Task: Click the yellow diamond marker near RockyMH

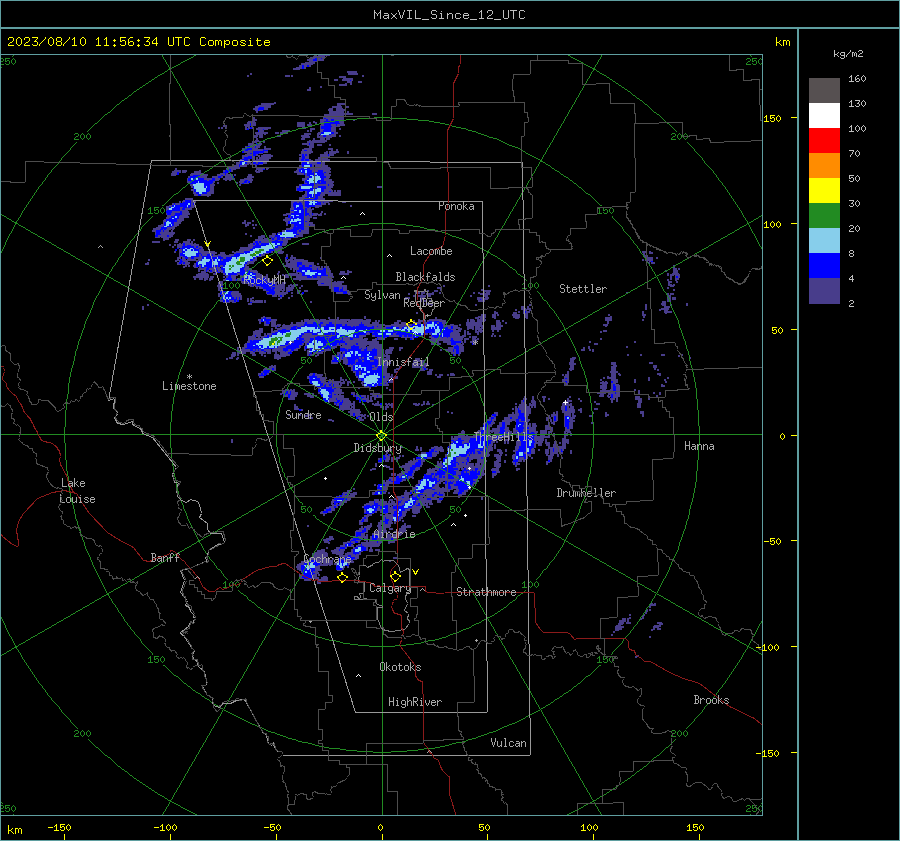Action: pos(267,261)
